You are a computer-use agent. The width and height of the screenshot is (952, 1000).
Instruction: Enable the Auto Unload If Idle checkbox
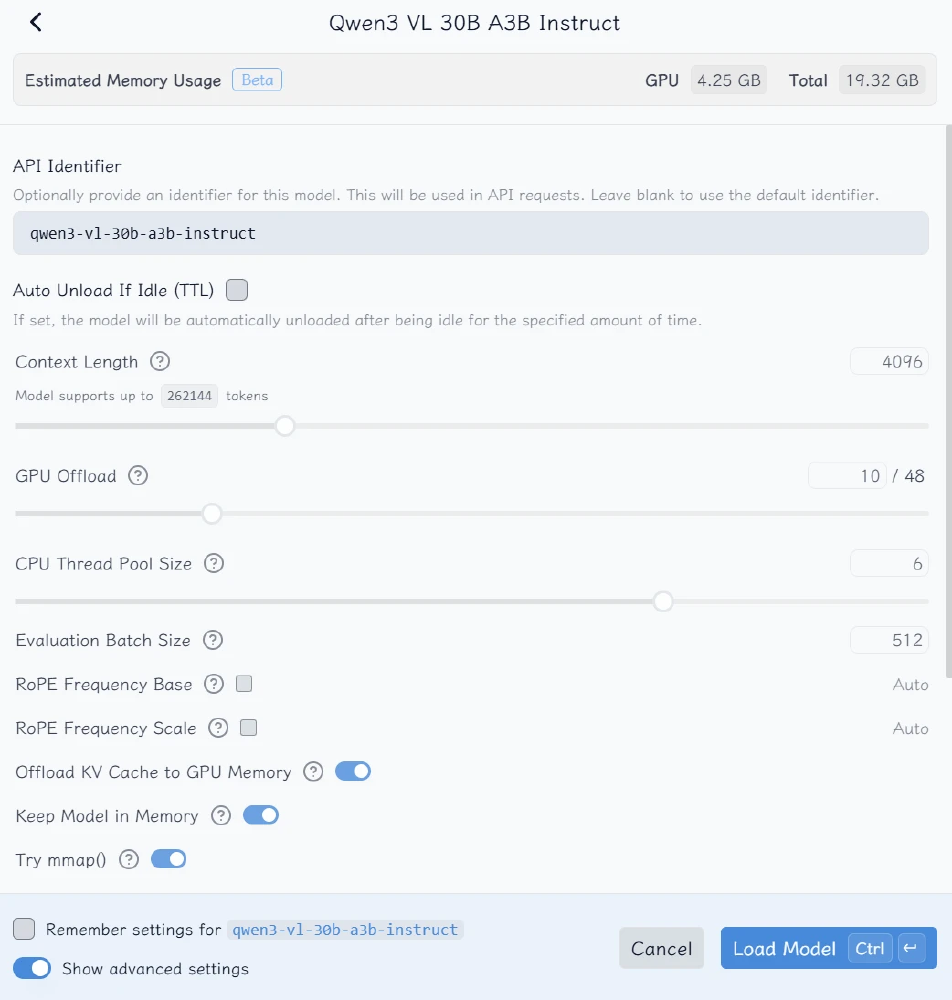tap(237, 290)
